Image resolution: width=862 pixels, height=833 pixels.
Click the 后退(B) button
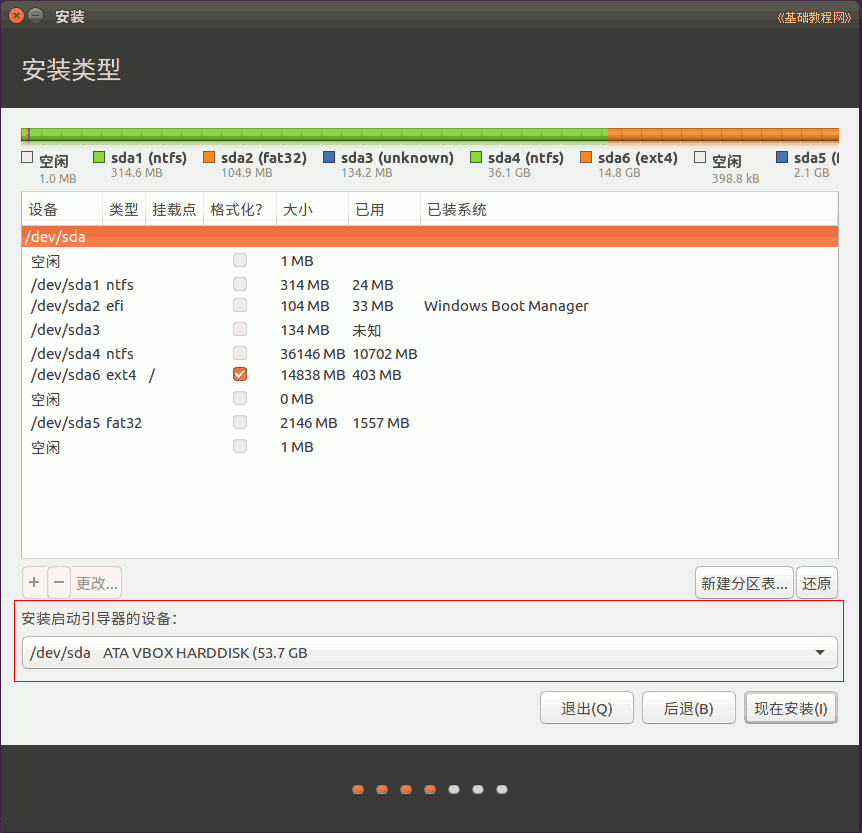coord(688,708)
